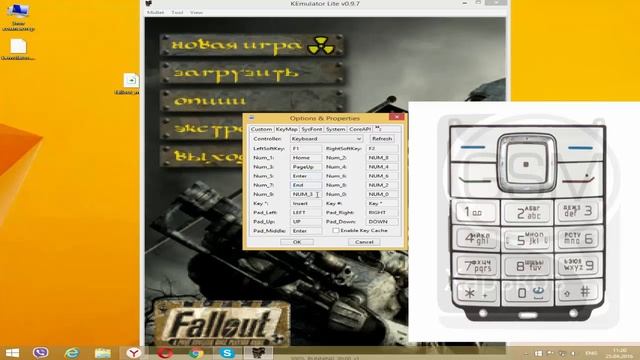Screen dimensions: 640x360
Task: Close the Options & Properties dialog
Action: click(396, 117)
